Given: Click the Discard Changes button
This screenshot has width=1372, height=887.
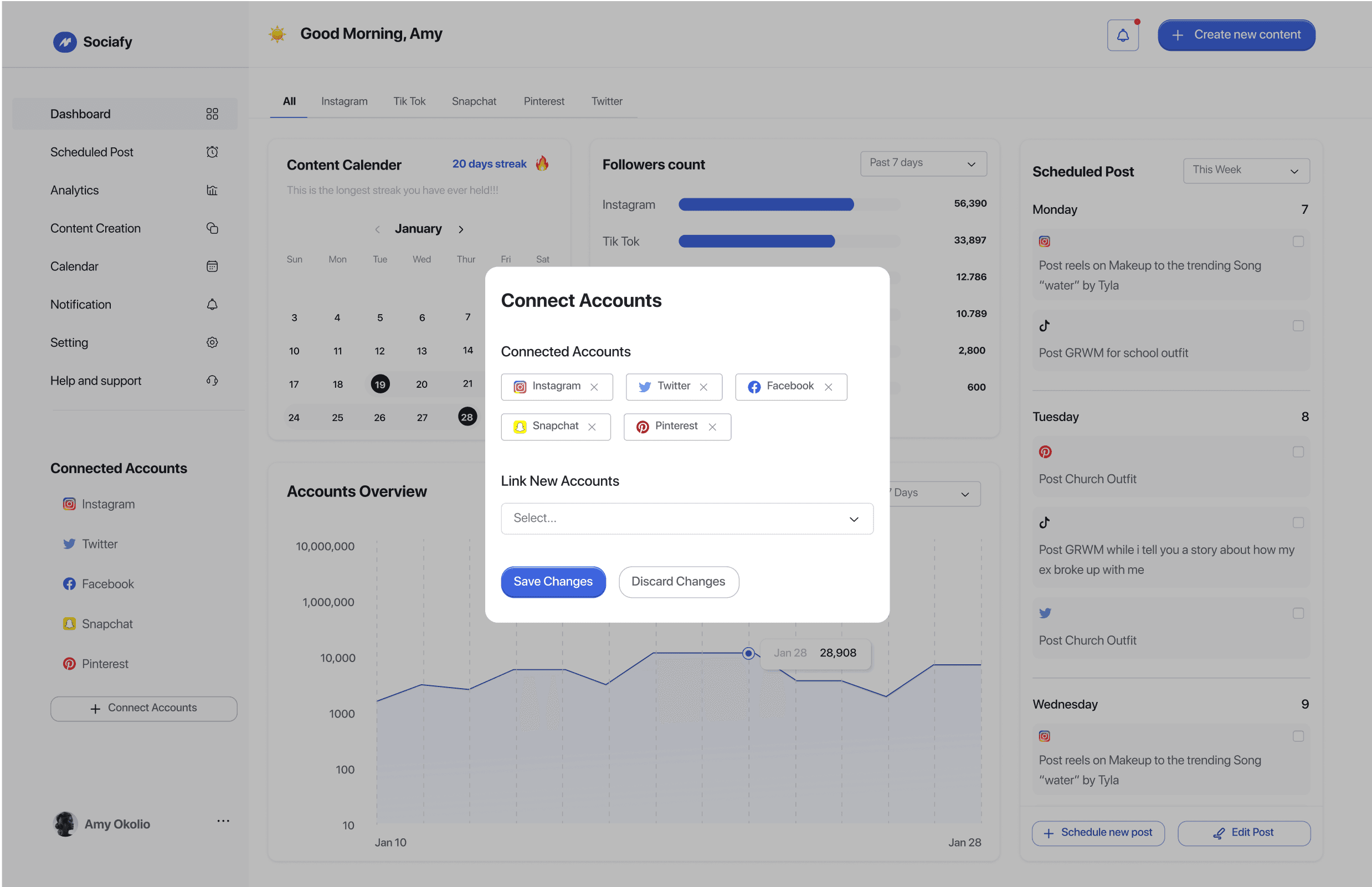Looking at the screenshot, I should tap(678, 582).
